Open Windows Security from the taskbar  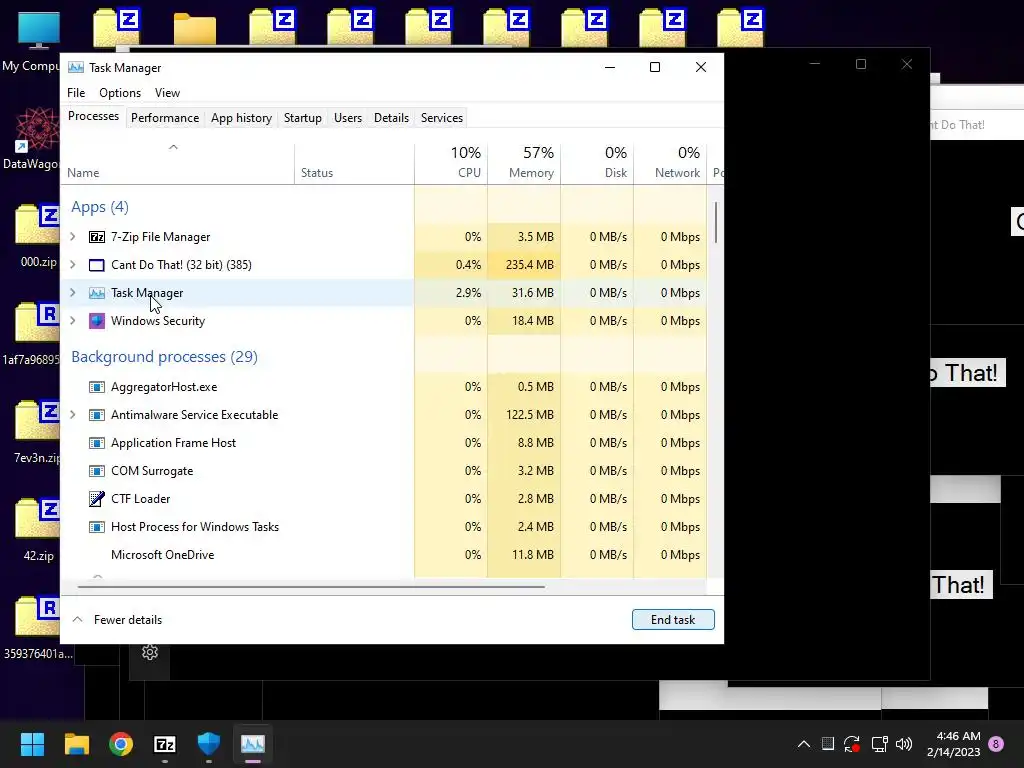(209, 744)
